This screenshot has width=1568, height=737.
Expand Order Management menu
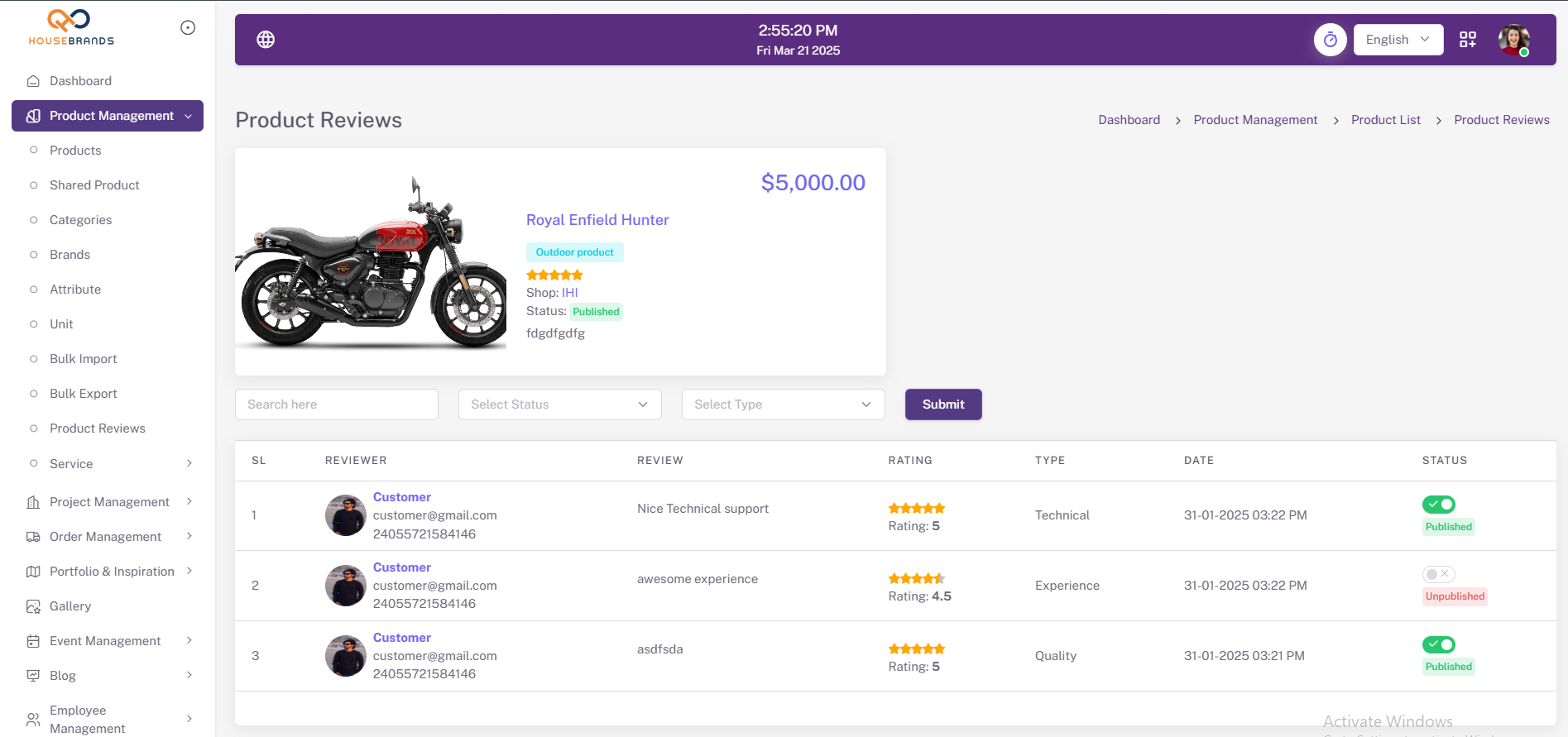pyautogui.click(x=105, y=537)
